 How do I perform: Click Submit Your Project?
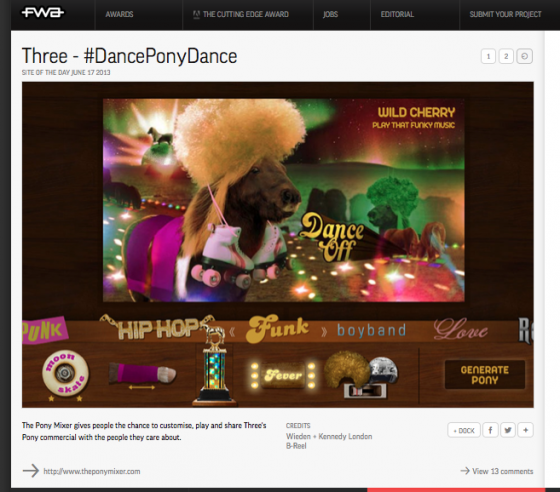[505, 14]
